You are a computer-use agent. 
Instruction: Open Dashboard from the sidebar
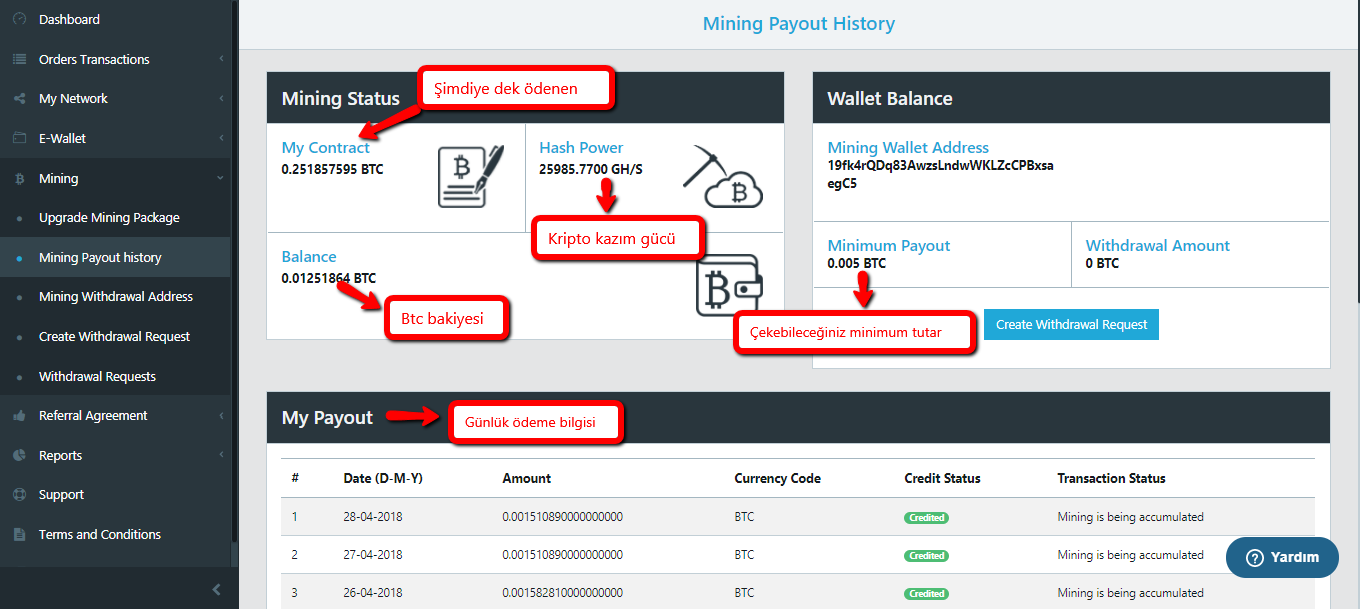pyautogui.click(x=115, y=19)
